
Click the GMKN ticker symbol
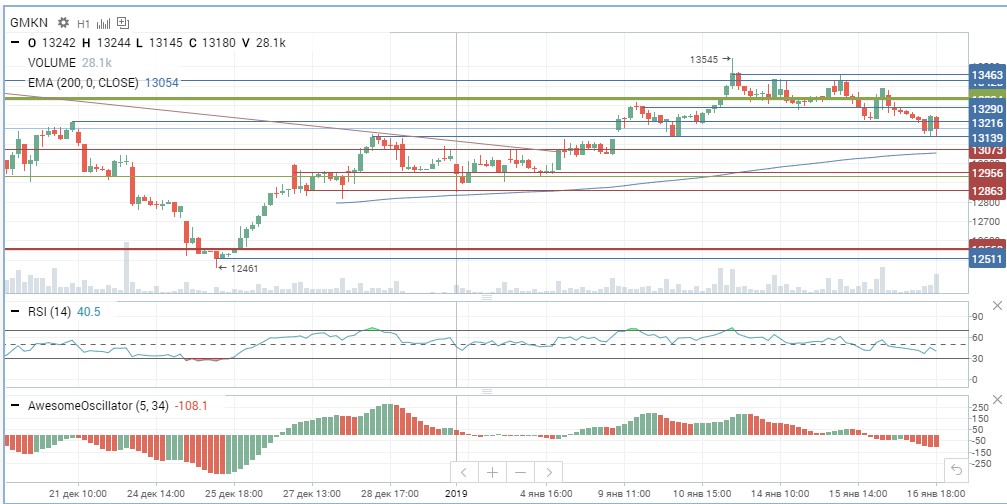click(30, 23)
